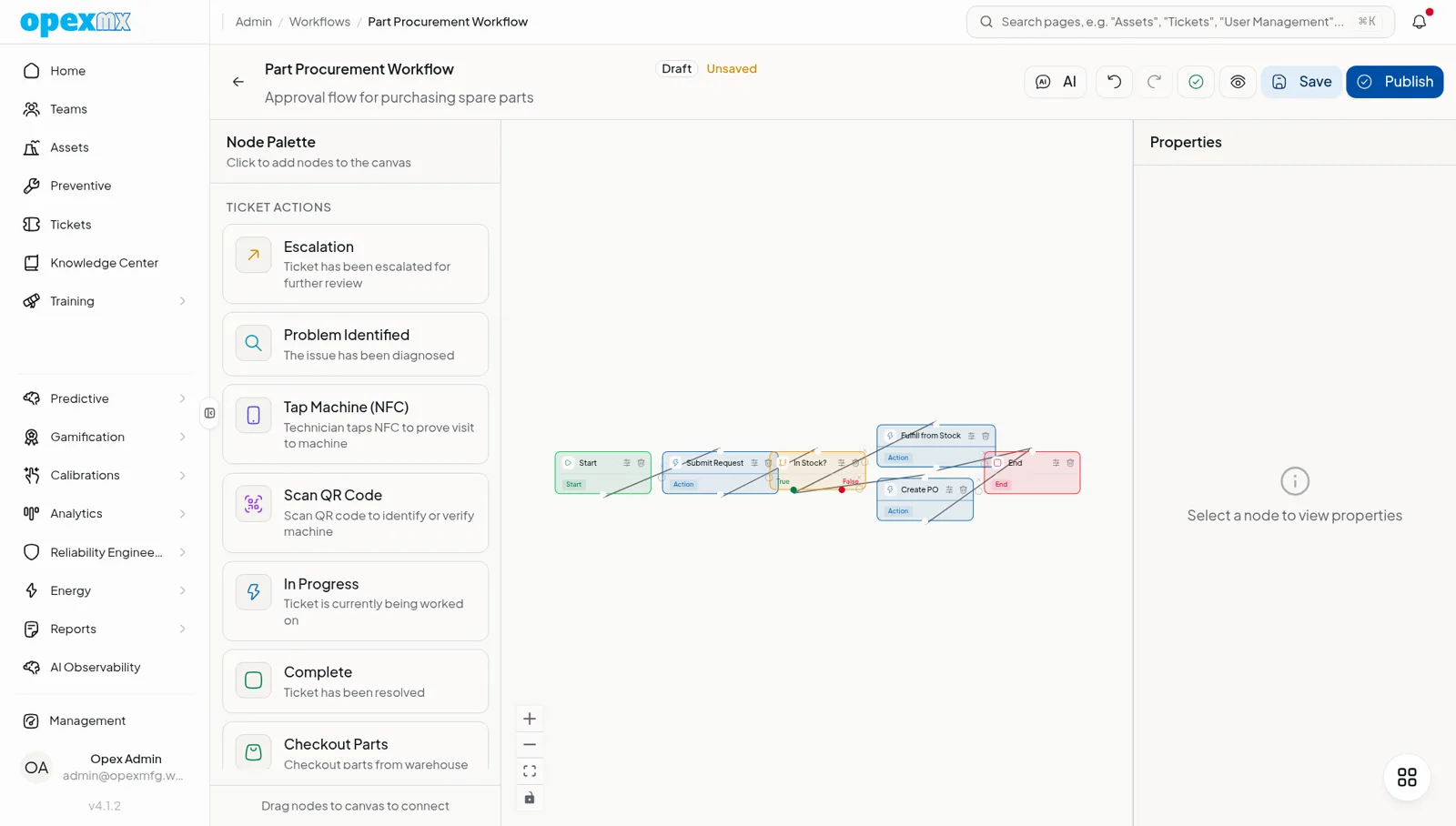1456x826 pixels.
Task: Expand the Calibrations section
Action: click(x=105, y=475)
